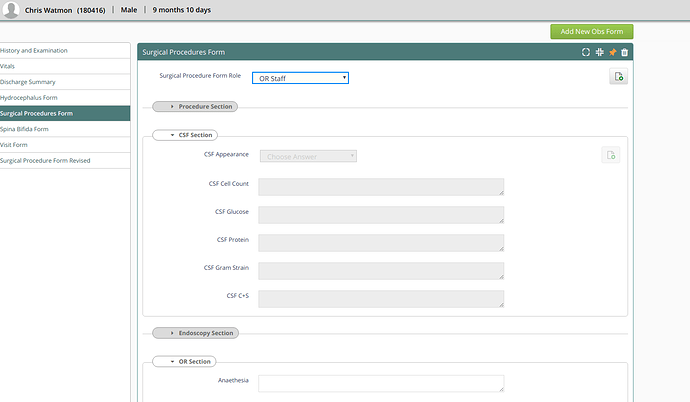Click the 'Surgical Procedure Form Role' label
Viewport: 690px width, 402px height.
coord(200,76)
